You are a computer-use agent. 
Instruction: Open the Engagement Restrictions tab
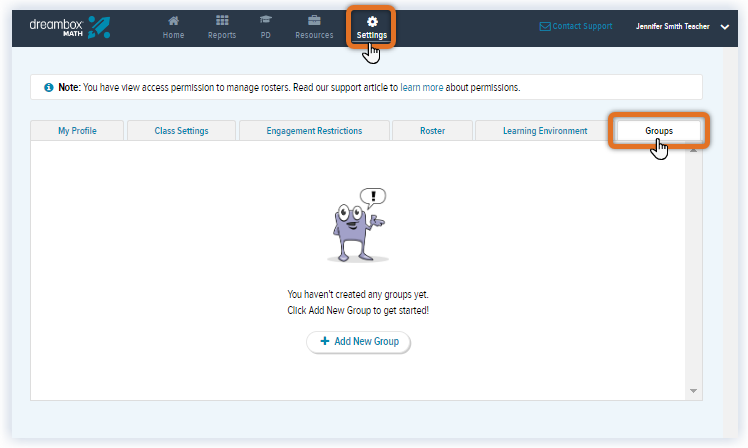point(314,131)
